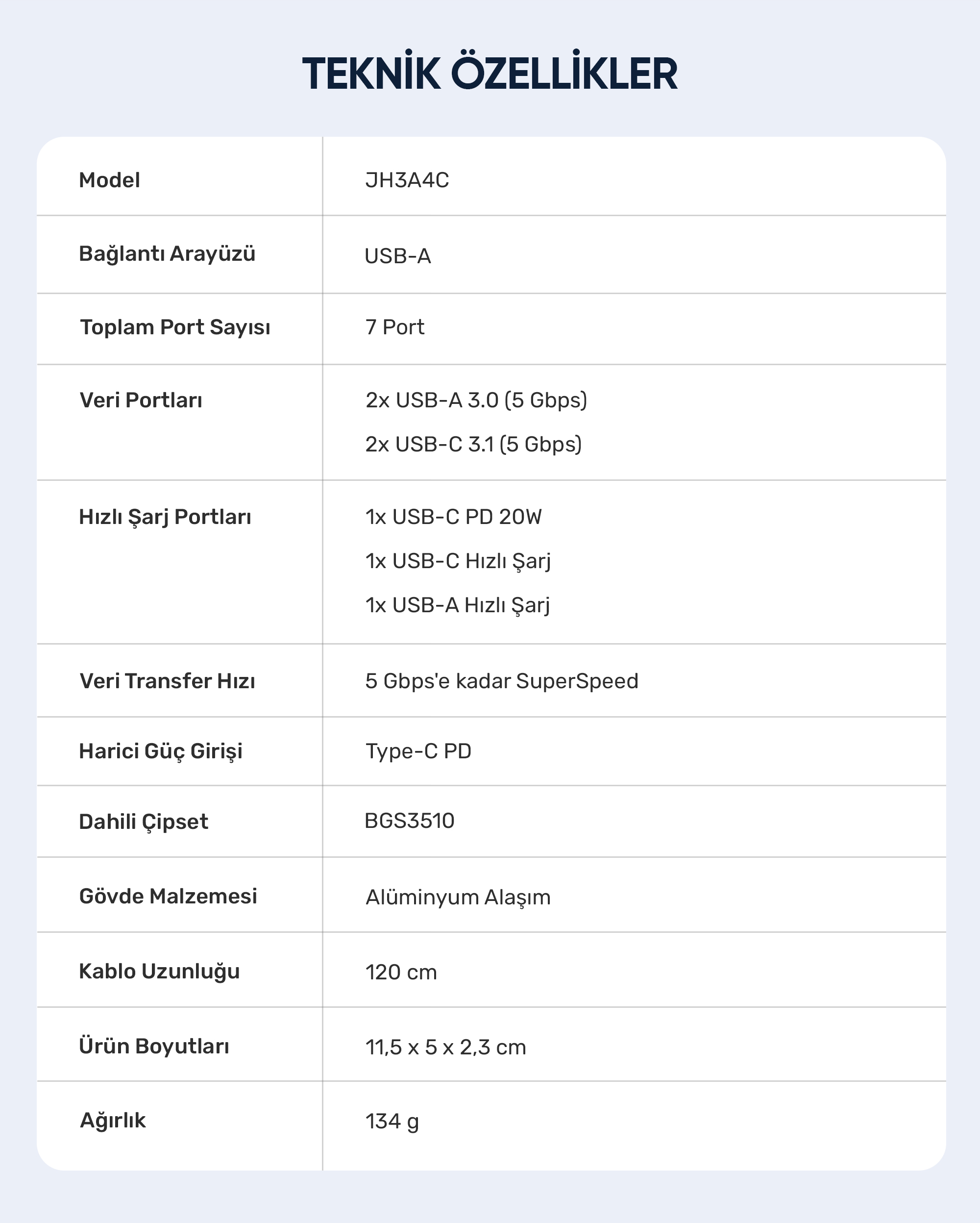Select the Toplam Port Sayısı label
980x1223 pixels.
click(174, 328)
